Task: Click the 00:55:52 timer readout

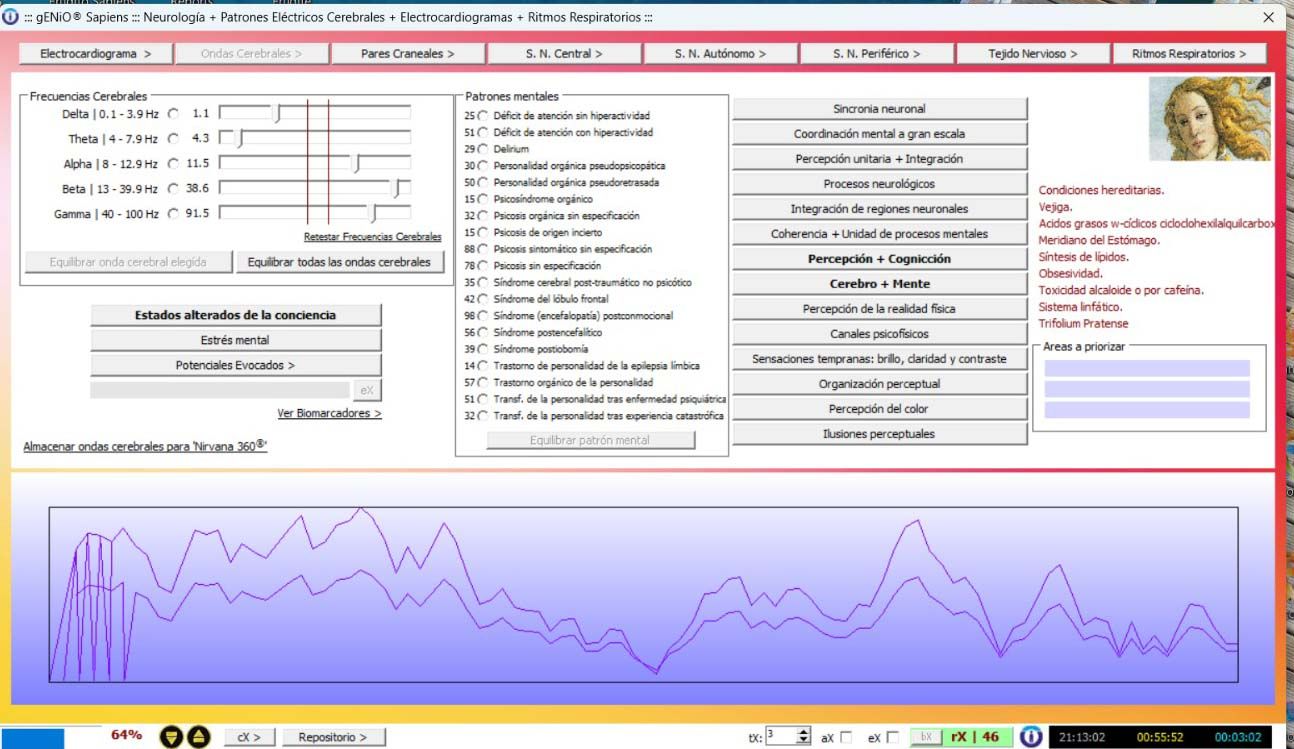Action: click(1160, 738)
